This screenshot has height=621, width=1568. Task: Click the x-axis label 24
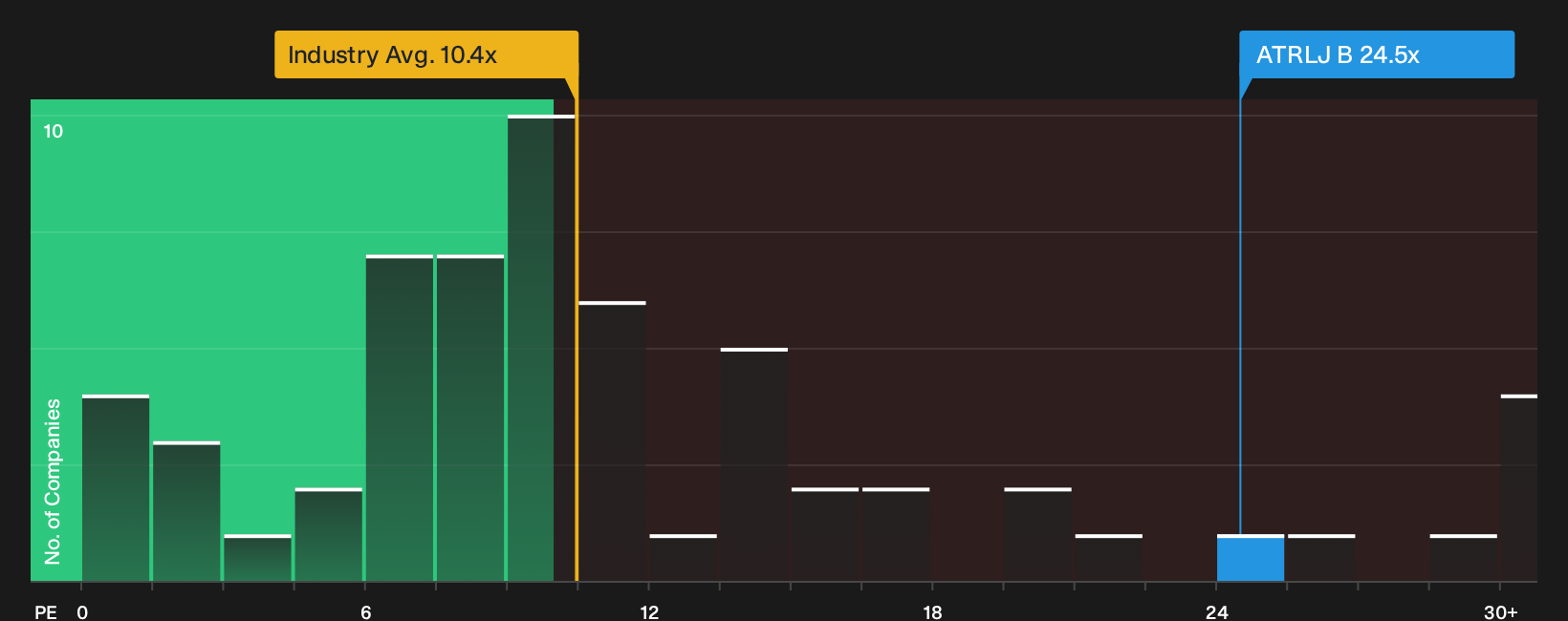click(x=1216, y=612)
